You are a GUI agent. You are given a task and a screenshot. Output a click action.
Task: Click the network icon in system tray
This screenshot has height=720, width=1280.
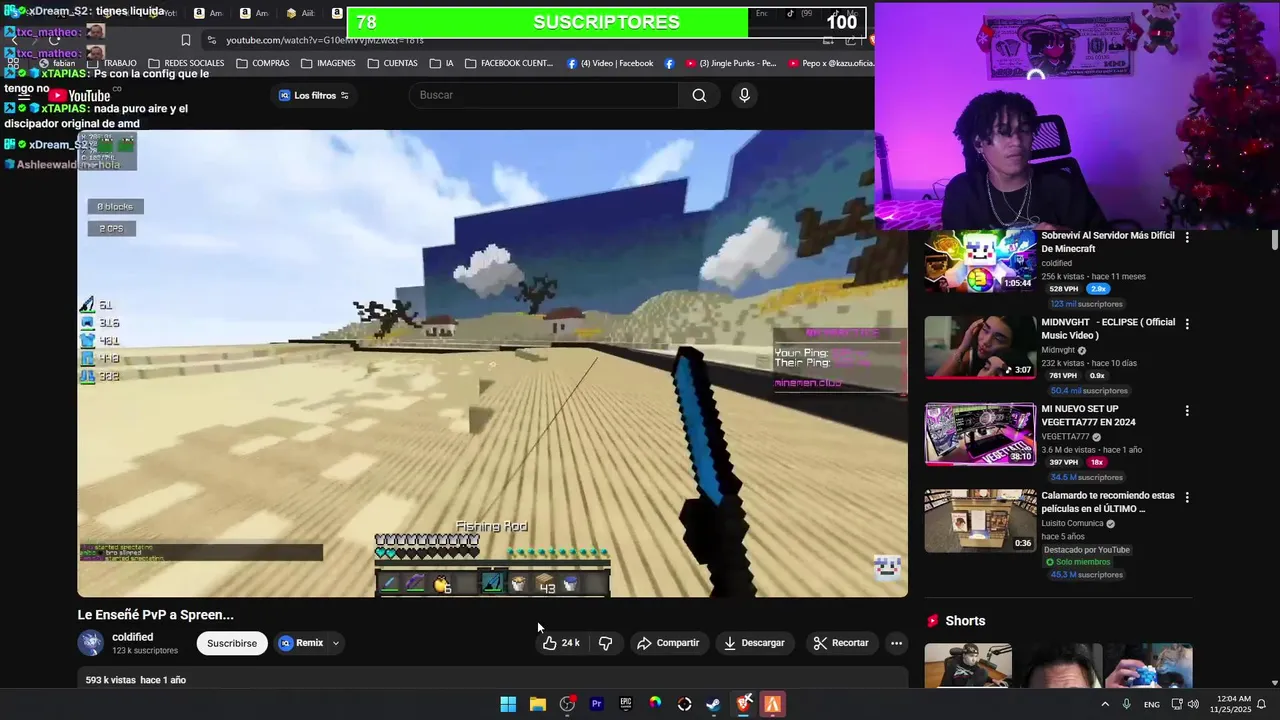tap(1177, 704)
